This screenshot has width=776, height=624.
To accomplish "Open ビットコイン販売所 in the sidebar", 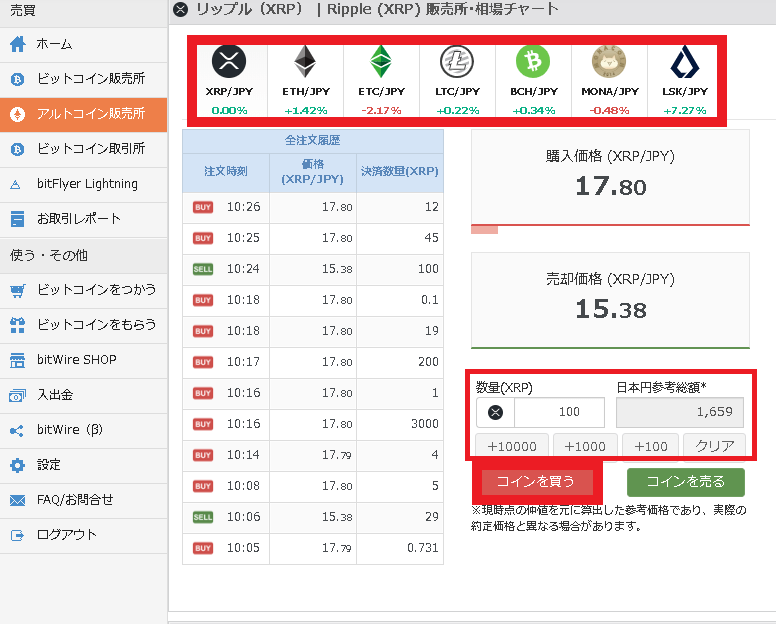I will 84,79.
